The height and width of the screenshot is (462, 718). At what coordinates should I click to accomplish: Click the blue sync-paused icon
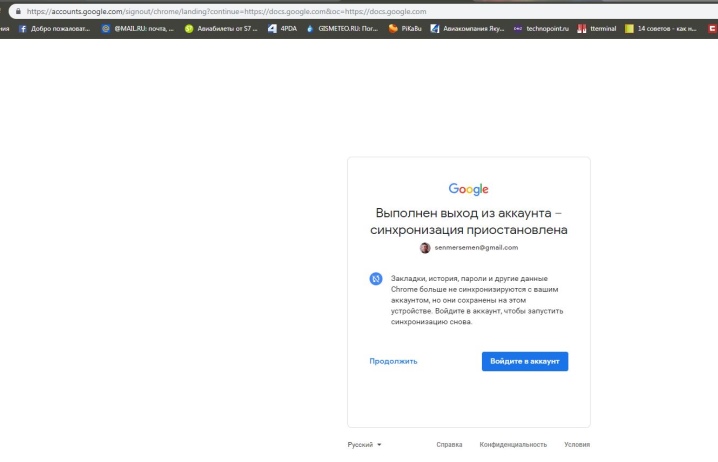pos(376,278)
